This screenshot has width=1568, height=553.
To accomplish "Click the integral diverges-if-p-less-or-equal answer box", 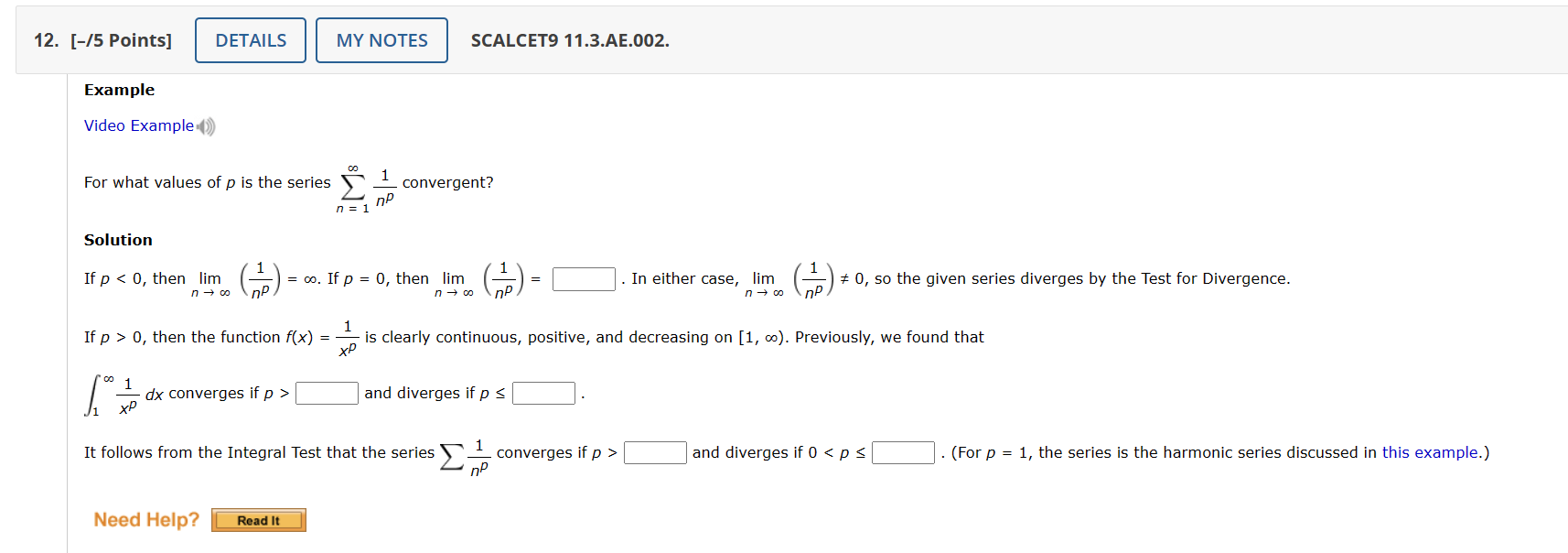I will tap(543, 393).
